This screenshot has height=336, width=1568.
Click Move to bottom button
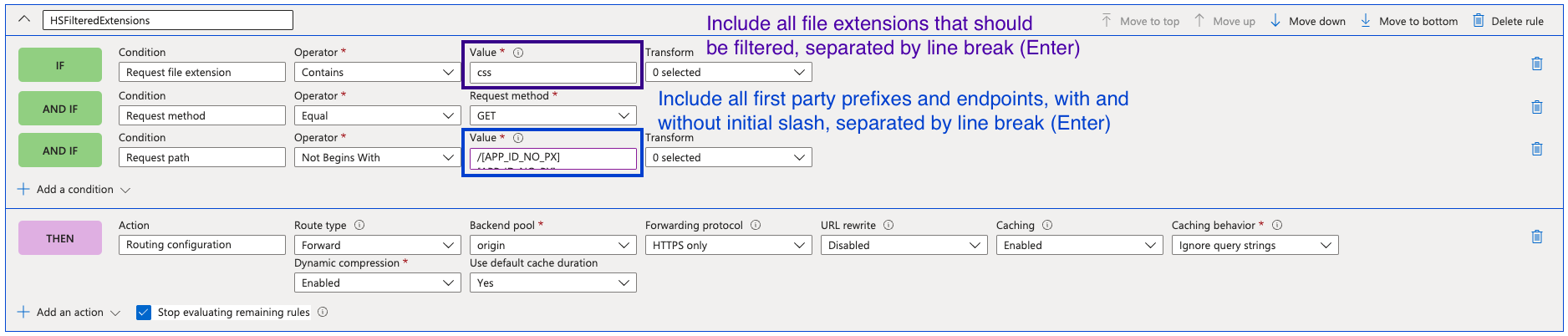[1409, 21]
